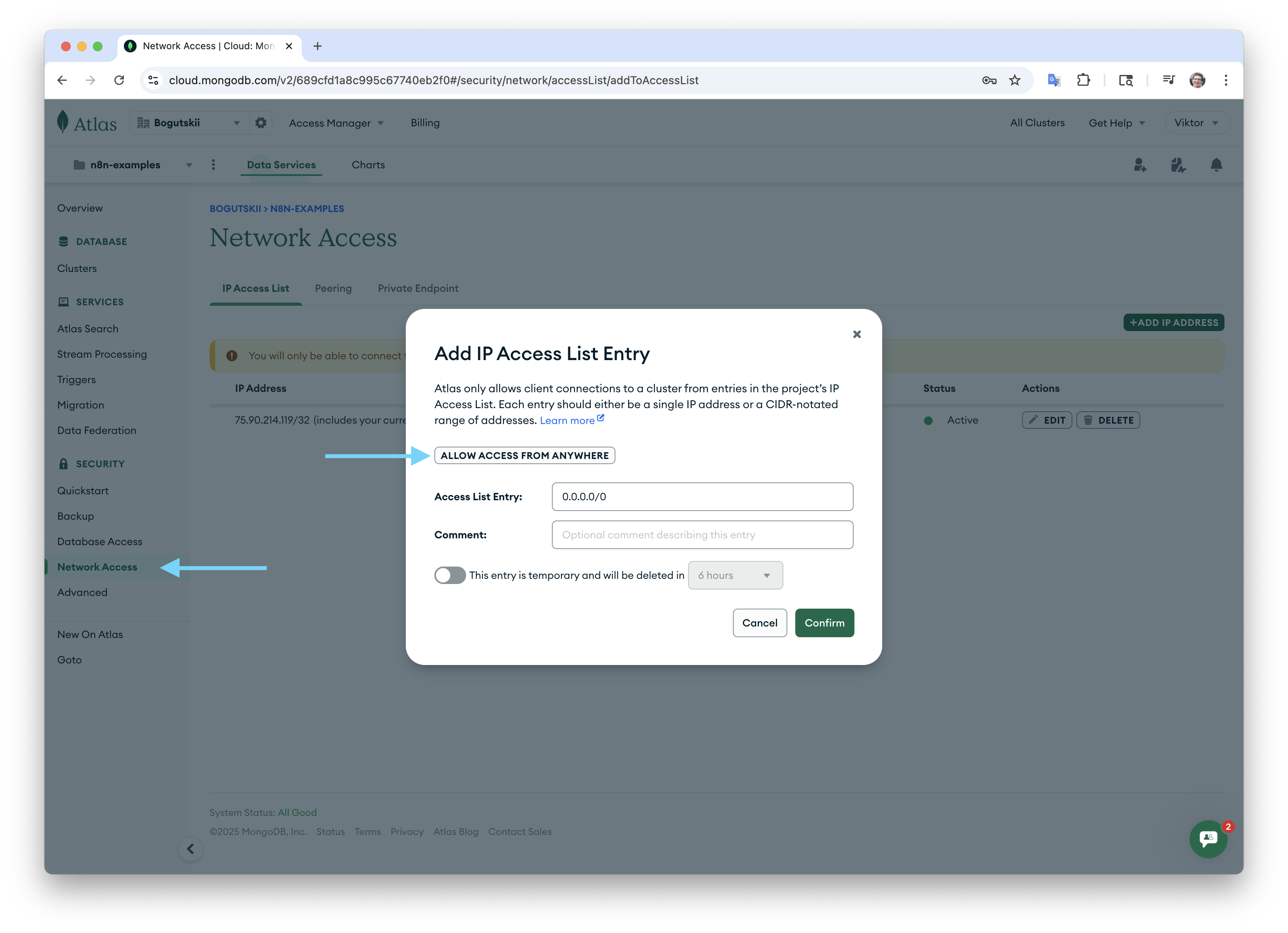
Task: Open the project three-dot options menu
Action: [x=214, y=165]
